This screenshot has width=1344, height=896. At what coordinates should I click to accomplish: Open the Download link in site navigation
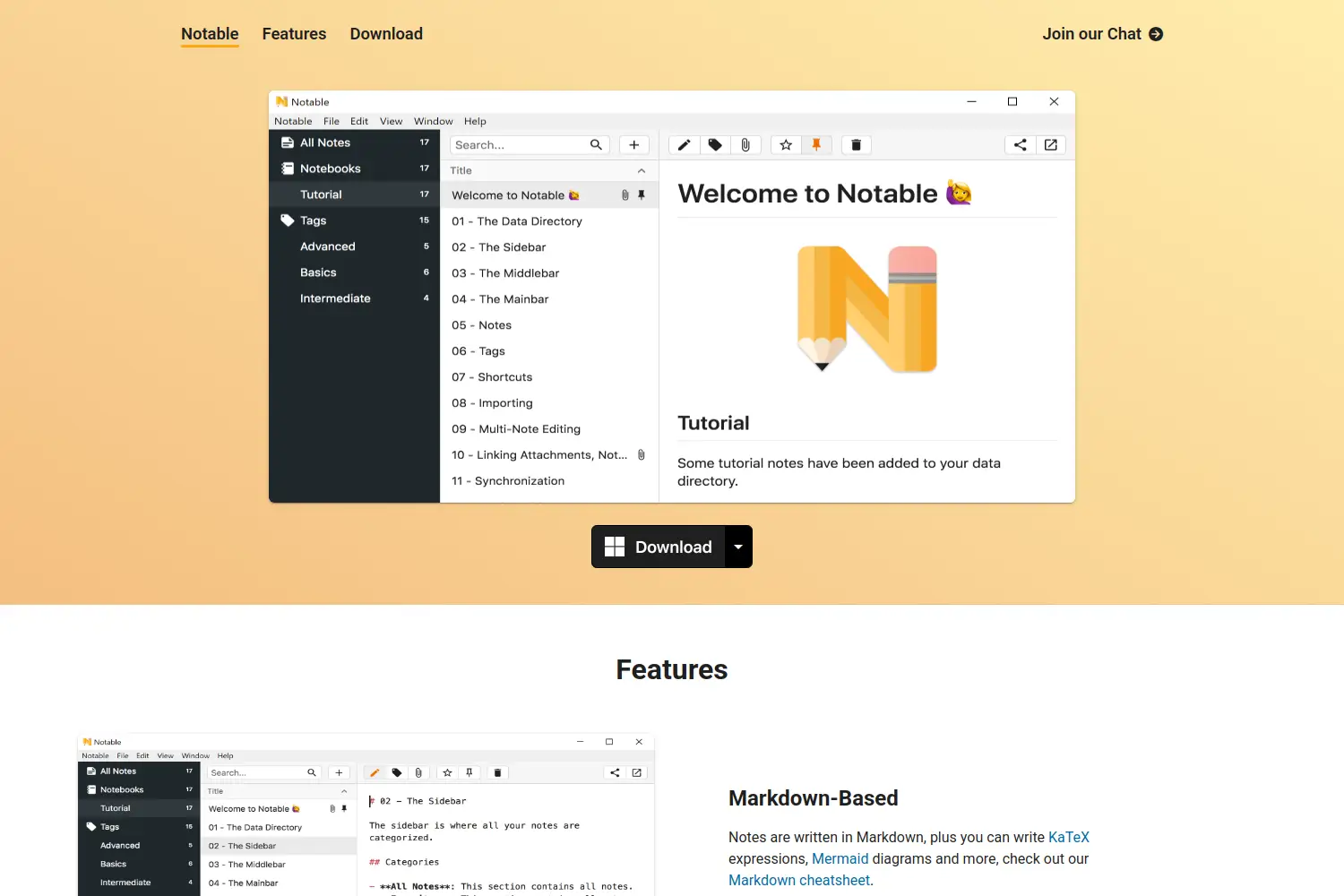coord(386,34)
